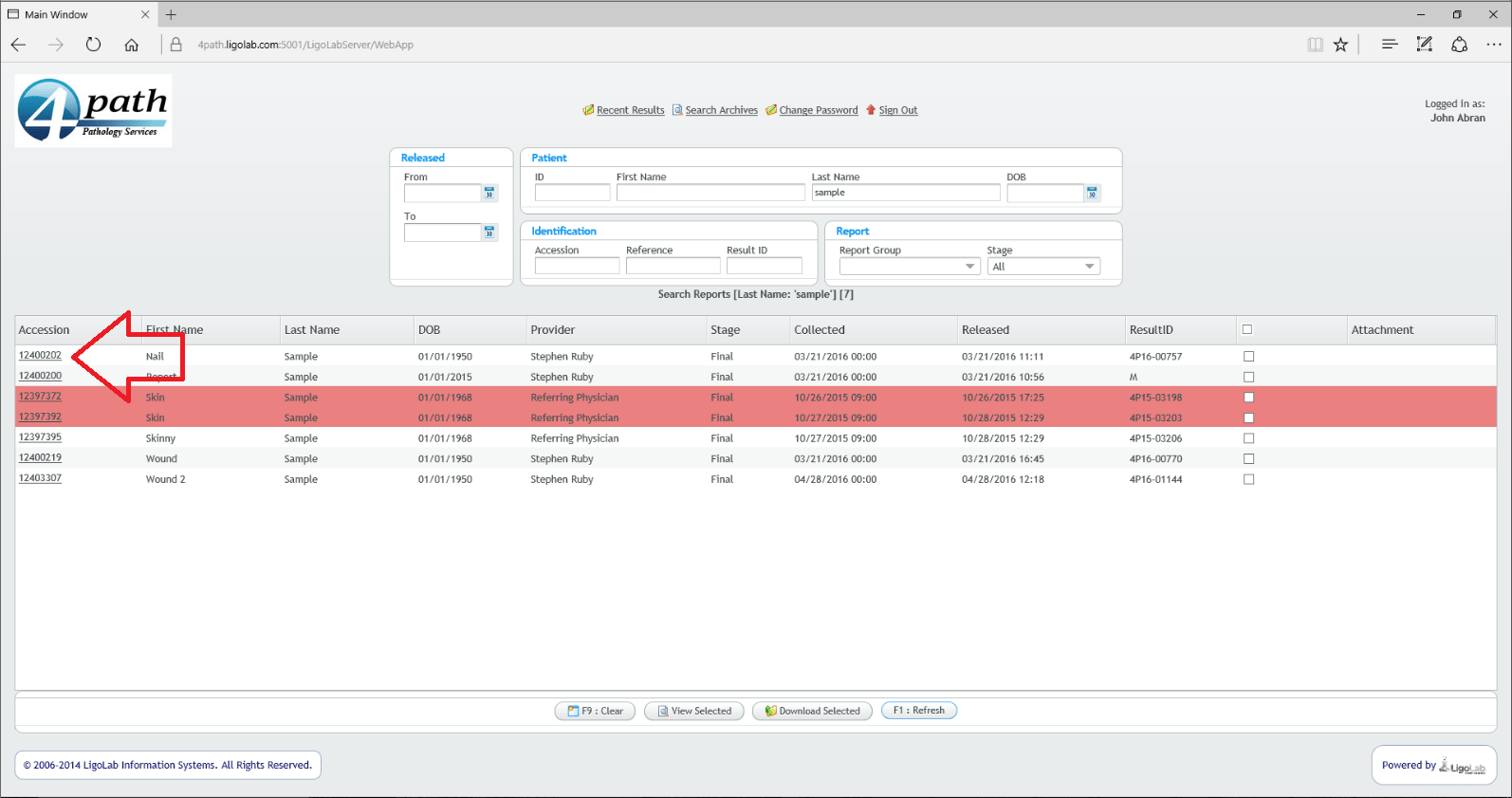Sort table by Last Name column header
This screenshot has width=1512, height=798.
click(x=311, y=330)
